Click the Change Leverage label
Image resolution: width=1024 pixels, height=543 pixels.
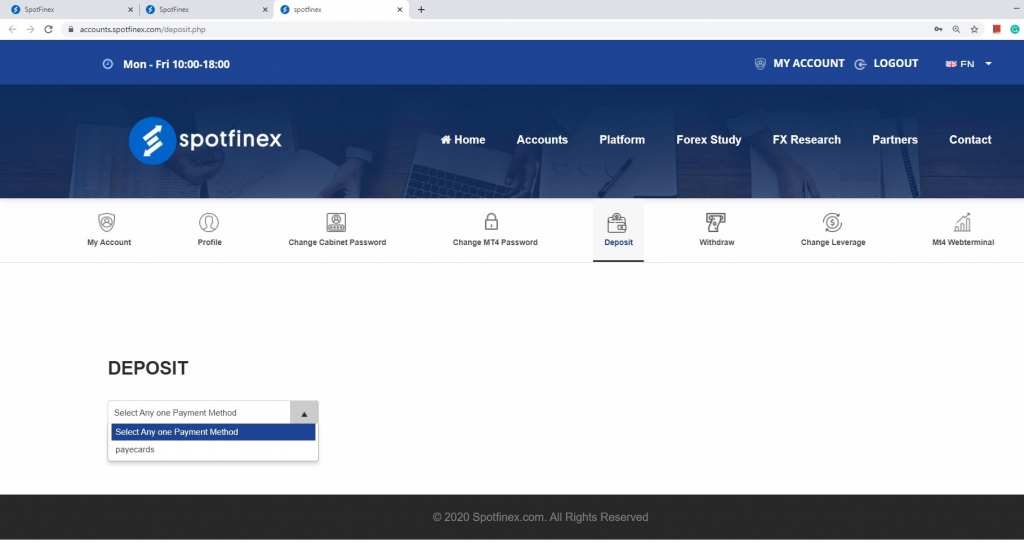[833, 242]
